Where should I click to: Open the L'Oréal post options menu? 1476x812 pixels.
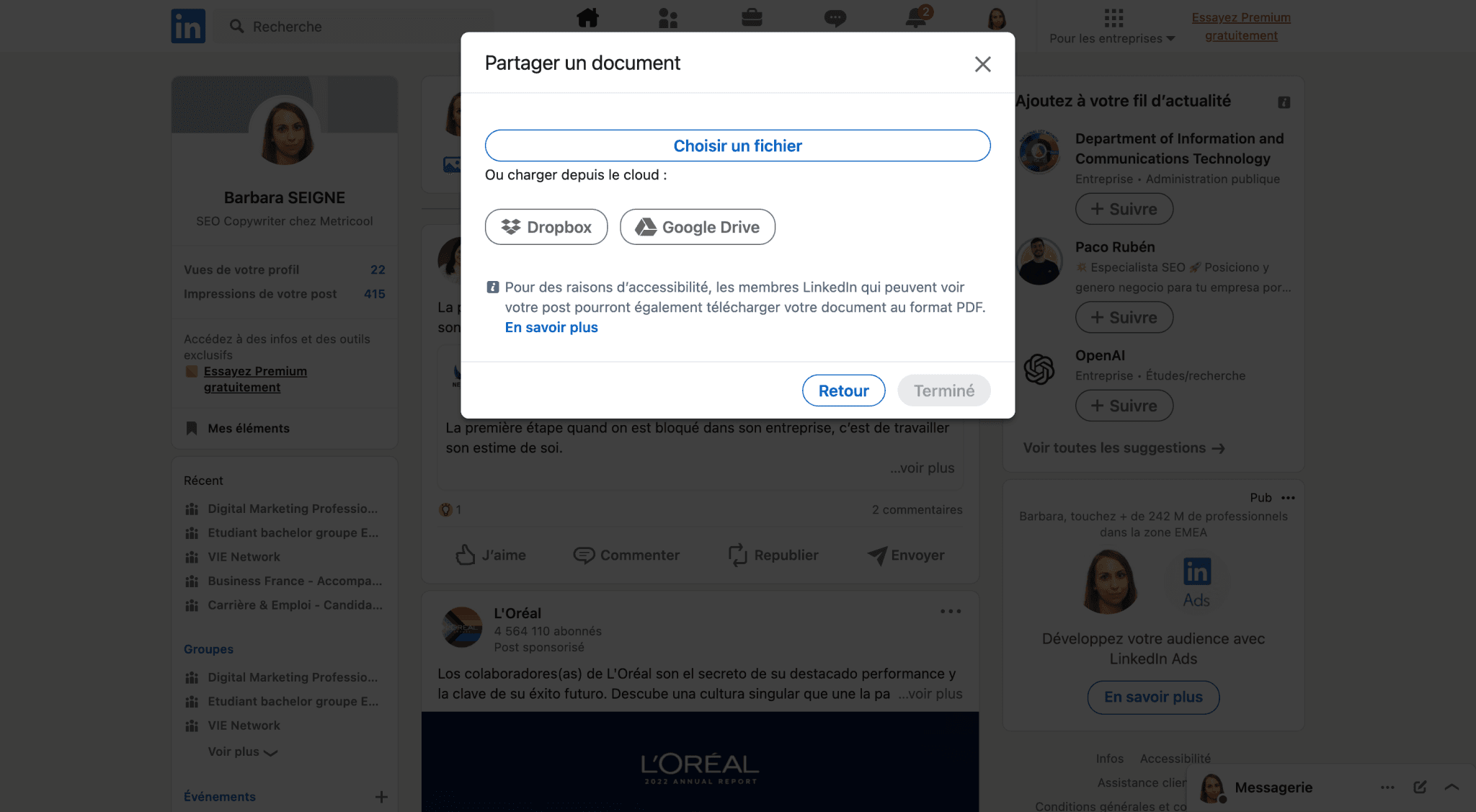[951, 611]
